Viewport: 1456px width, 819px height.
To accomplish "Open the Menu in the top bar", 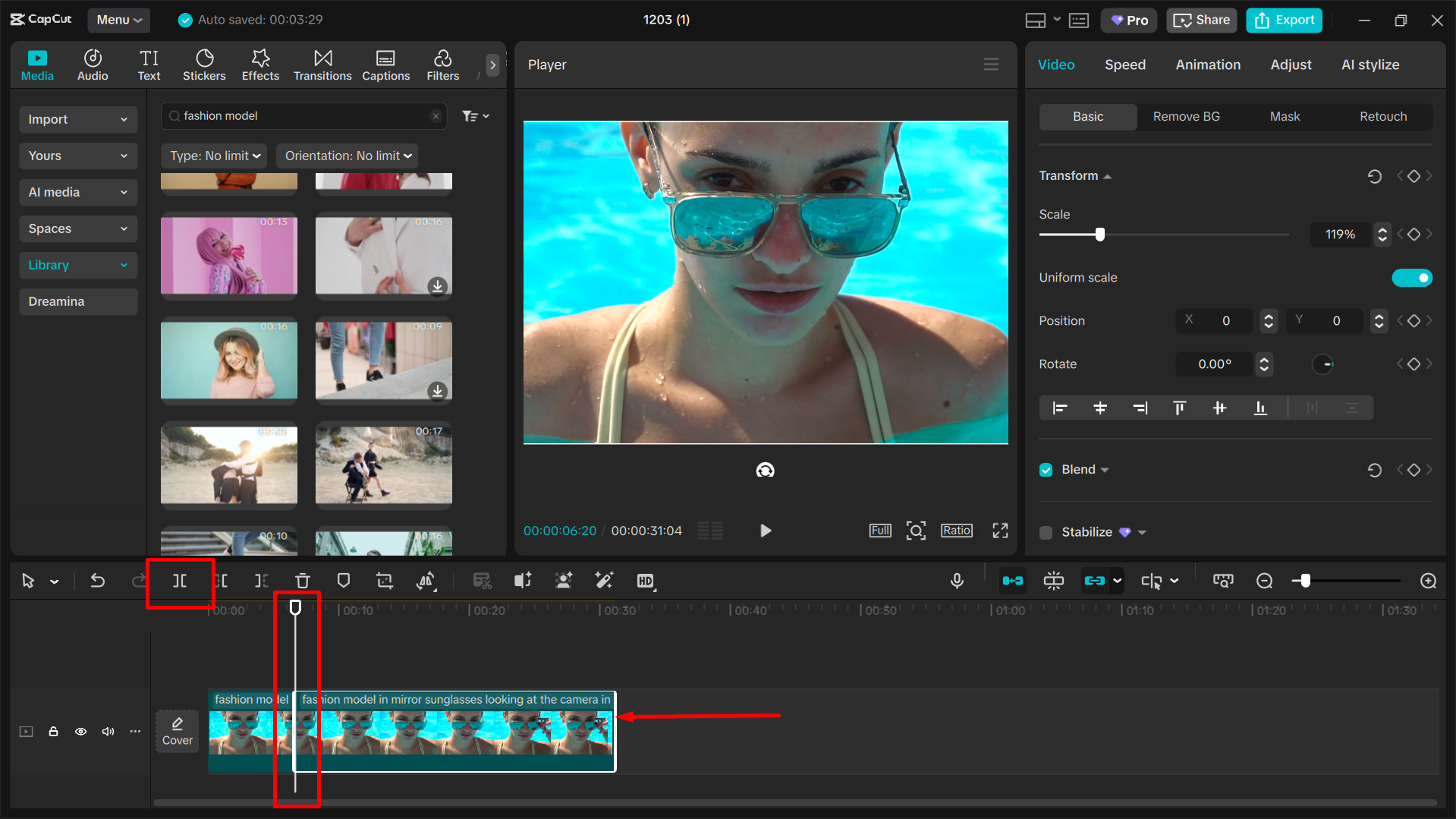I will 118,20.
